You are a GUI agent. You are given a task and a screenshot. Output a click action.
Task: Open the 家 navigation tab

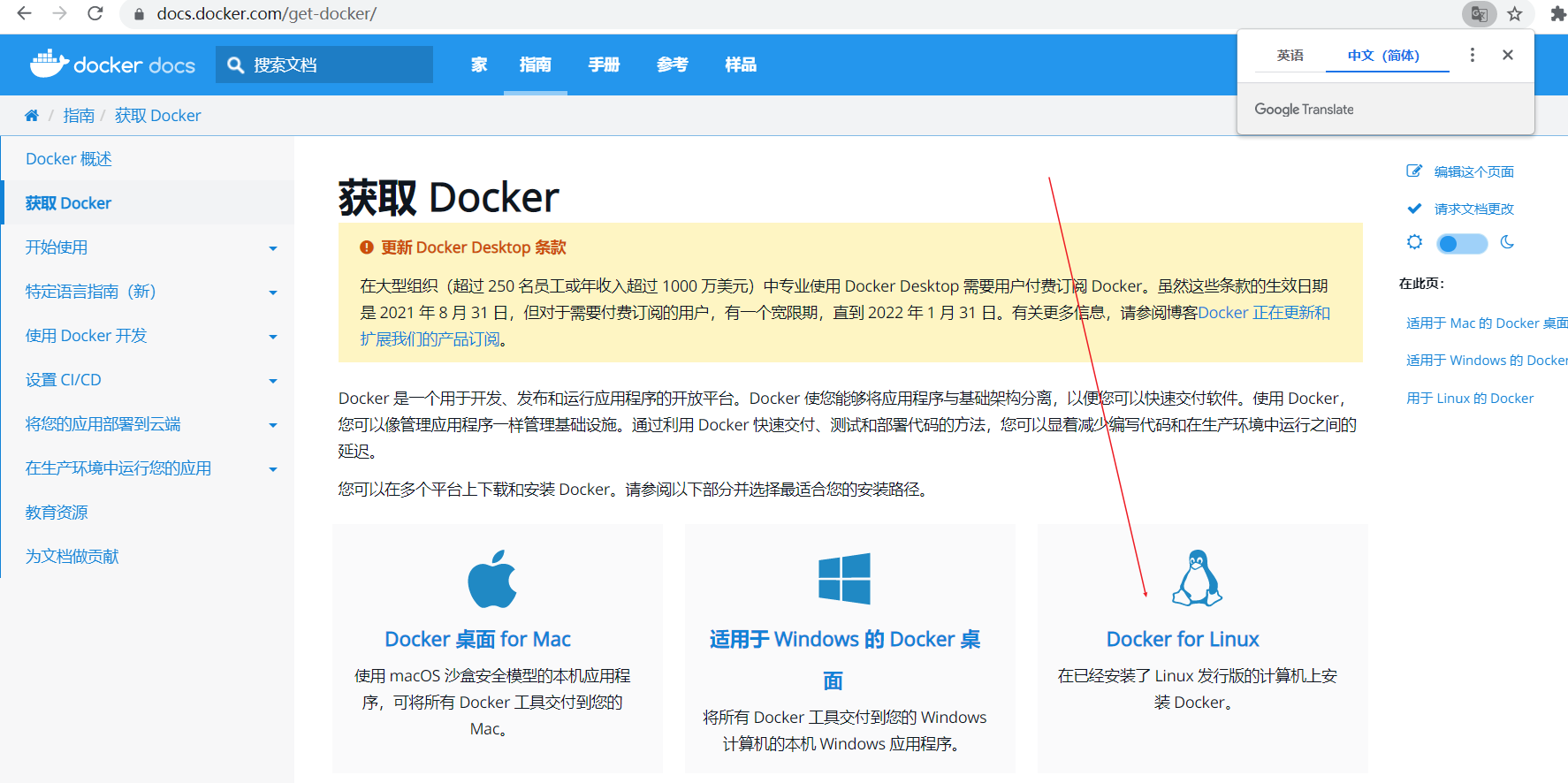coord(479,65)
